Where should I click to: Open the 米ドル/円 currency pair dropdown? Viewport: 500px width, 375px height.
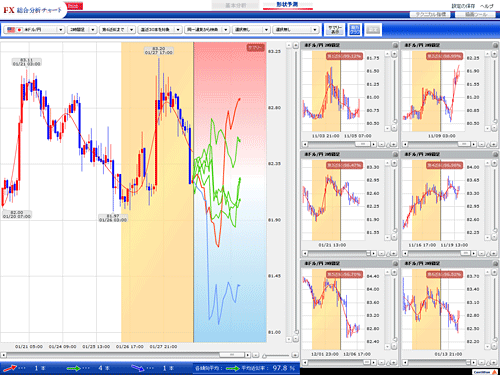click(34, 30)
